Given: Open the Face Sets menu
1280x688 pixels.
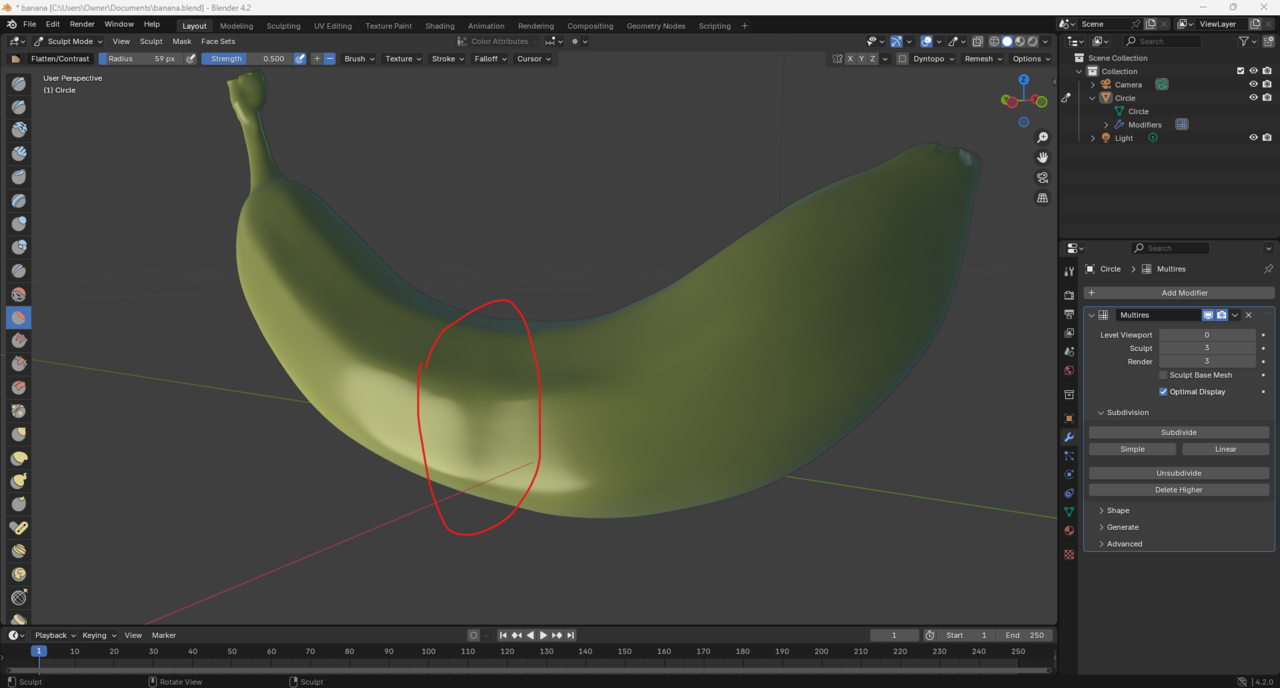Looking at the screenshot, I should pos(218,41).
